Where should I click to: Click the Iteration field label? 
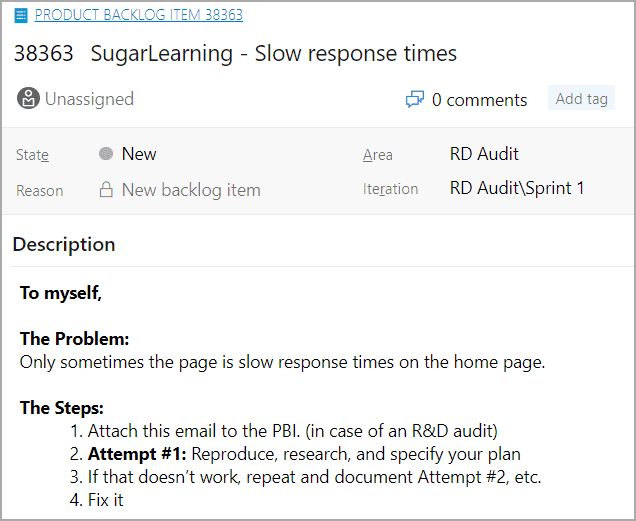pos(390,189)
